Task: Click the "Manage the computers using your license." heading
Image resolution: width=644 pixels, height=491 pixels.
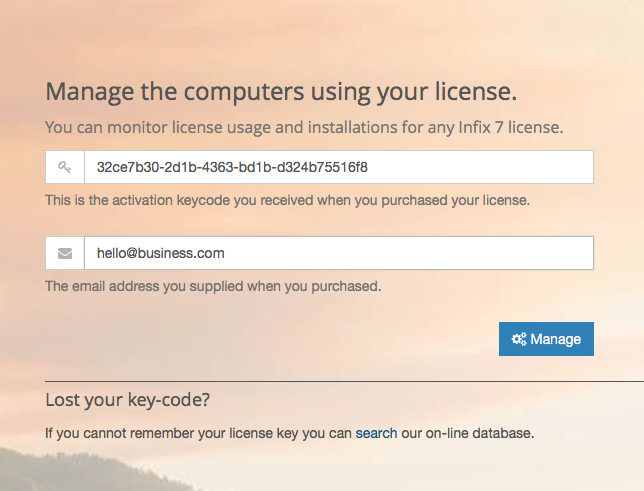Action: pyautogui.click(x=281, y=93)
